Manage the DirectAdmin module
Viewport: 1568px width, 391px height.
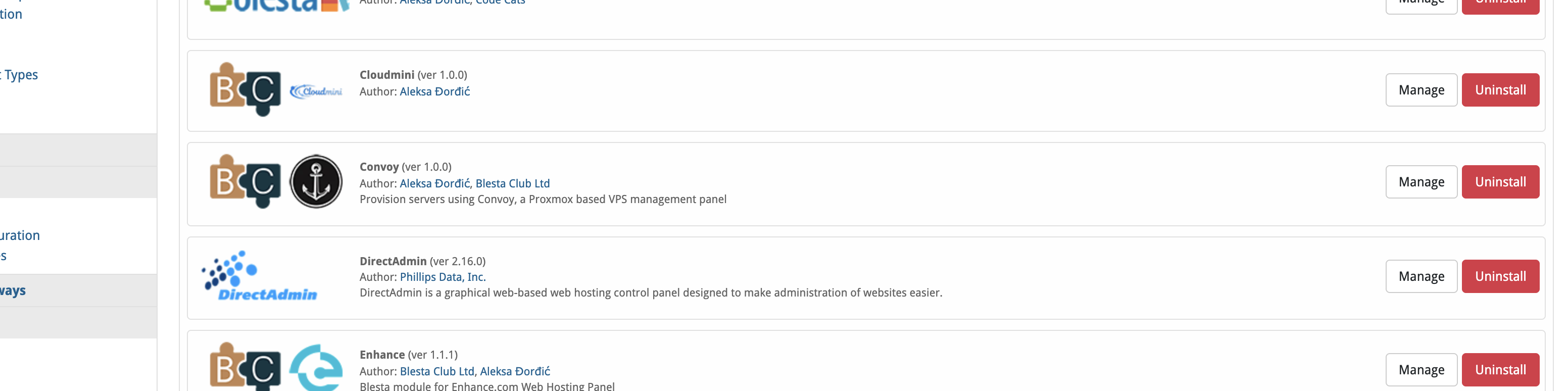(1422, 276)
